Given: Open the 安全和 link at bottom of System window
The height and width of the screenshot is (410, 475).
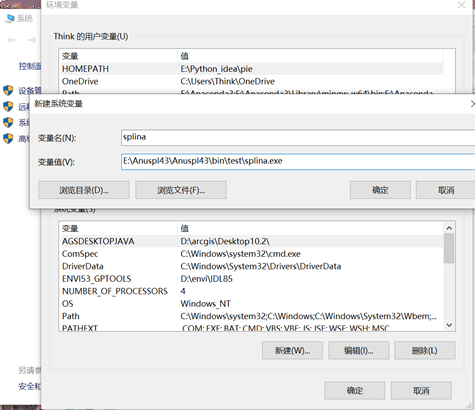Looking at the screenshot, I should [x=30, y=386].
